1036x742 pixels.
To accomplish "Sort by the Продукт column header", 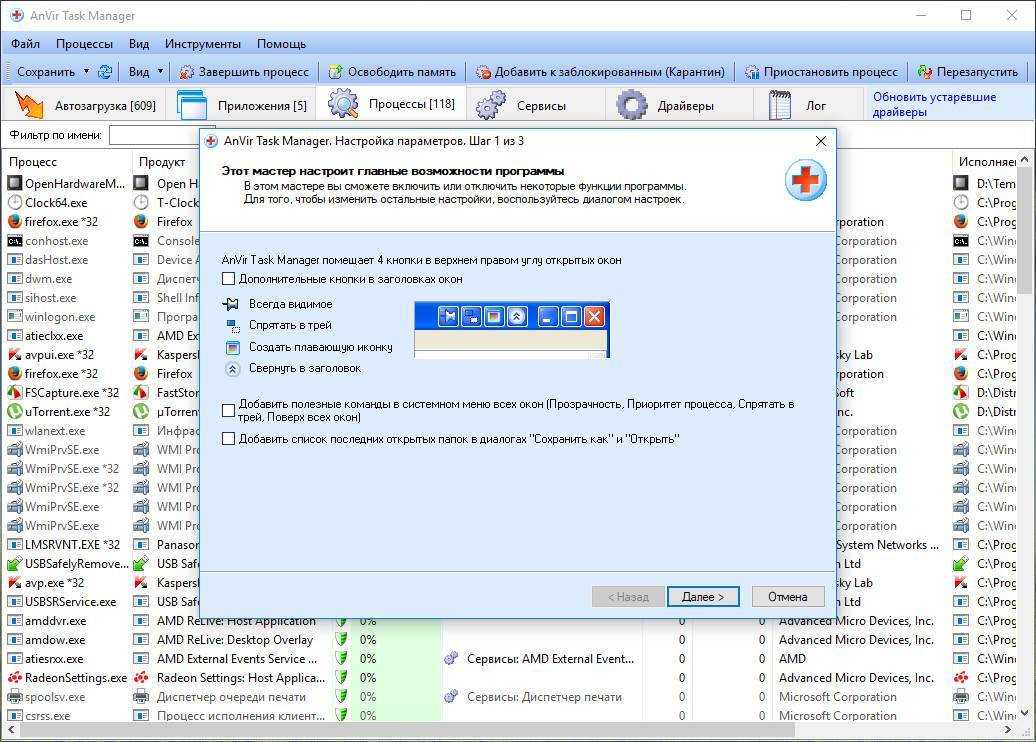I will (162, 162).
